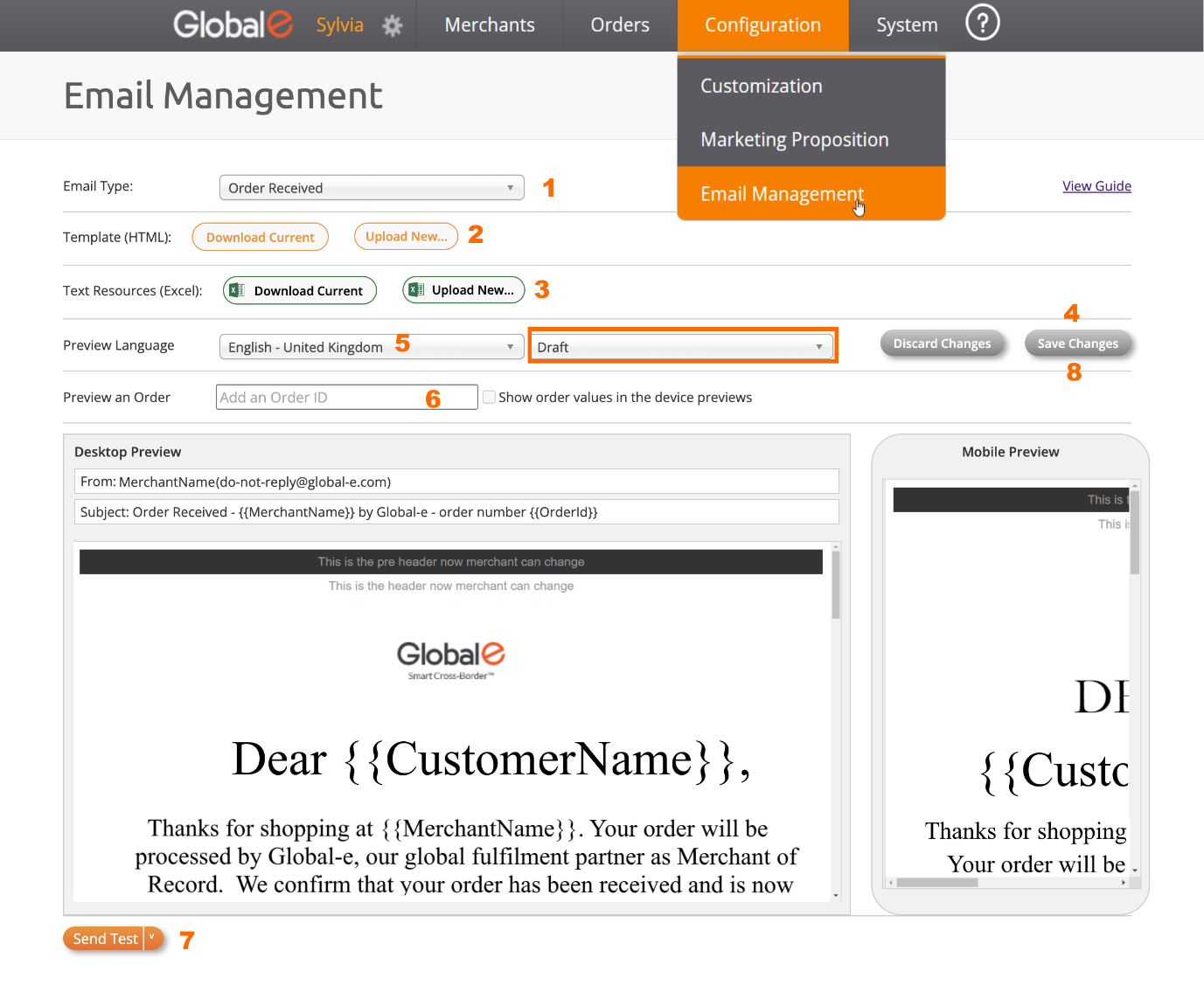This screenshot has height=999, width=1204.
Task: Open Customization from Configuration menu
Action: coord(761,87)
